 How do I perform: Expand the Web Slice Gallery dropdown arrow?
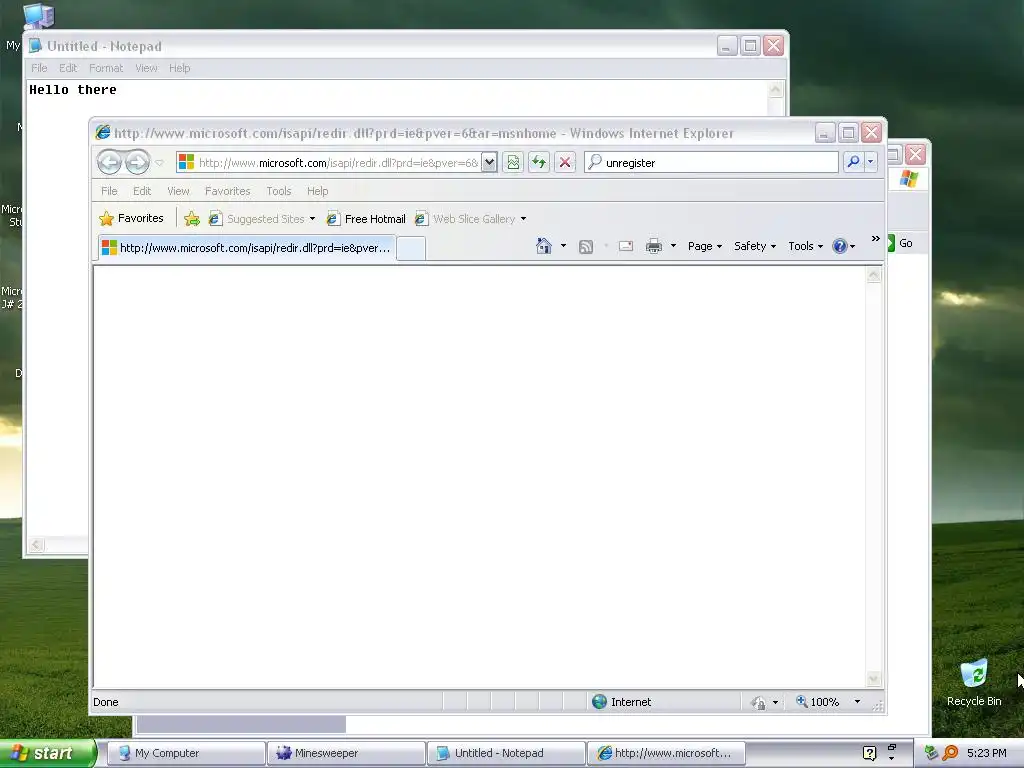[x=523, y=219]
